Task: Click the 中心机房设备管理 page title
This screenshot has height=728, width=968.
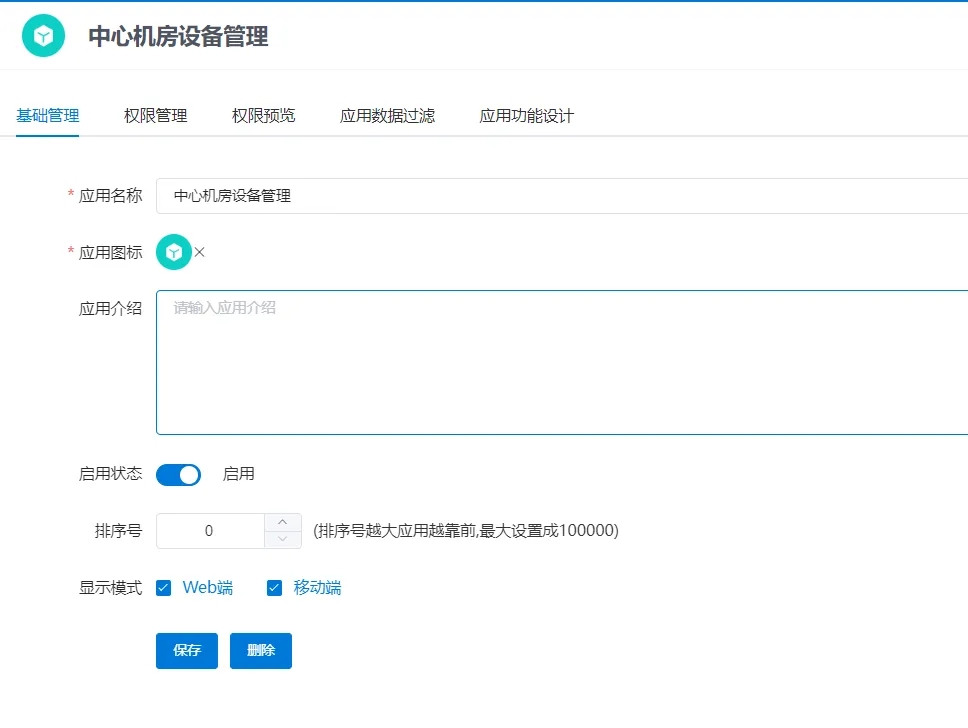Action: pos(178,37)
